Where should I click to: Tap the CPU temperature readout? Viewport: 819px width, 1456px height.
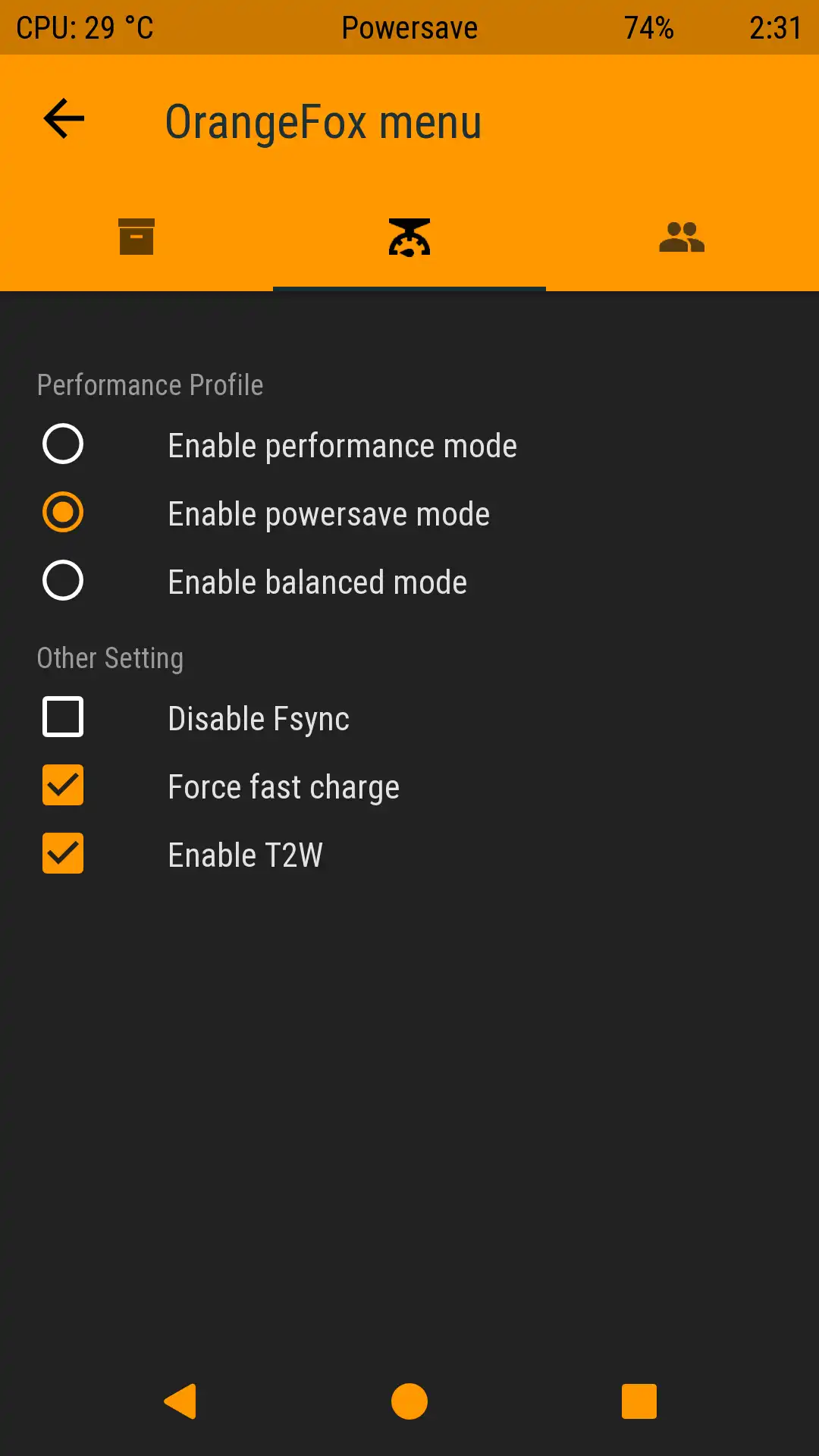[x=85, y=28]
